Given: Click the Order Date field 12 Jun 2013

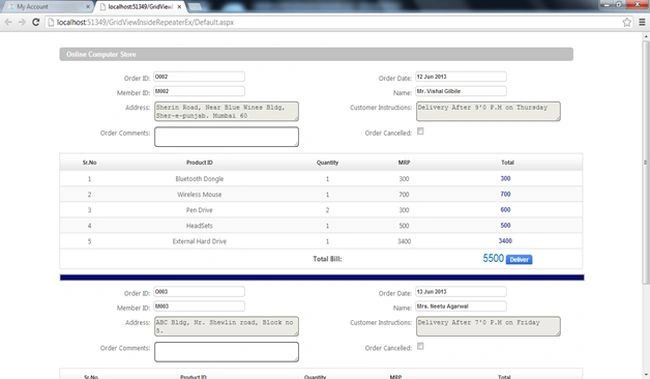Looking at the screenshot, I should (x=461, y=77).
